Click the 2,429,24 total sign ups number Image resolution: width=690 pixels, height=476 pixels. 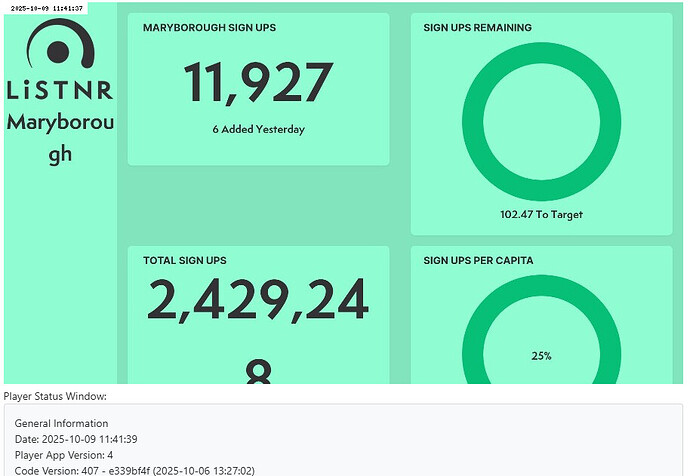tap(258, 300)
